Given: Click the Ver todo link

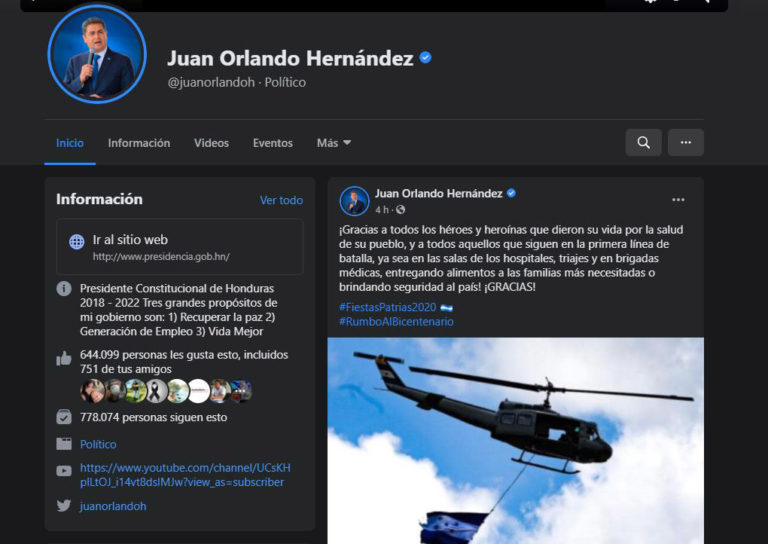Looking at the screenshot, I should point(281,200).
